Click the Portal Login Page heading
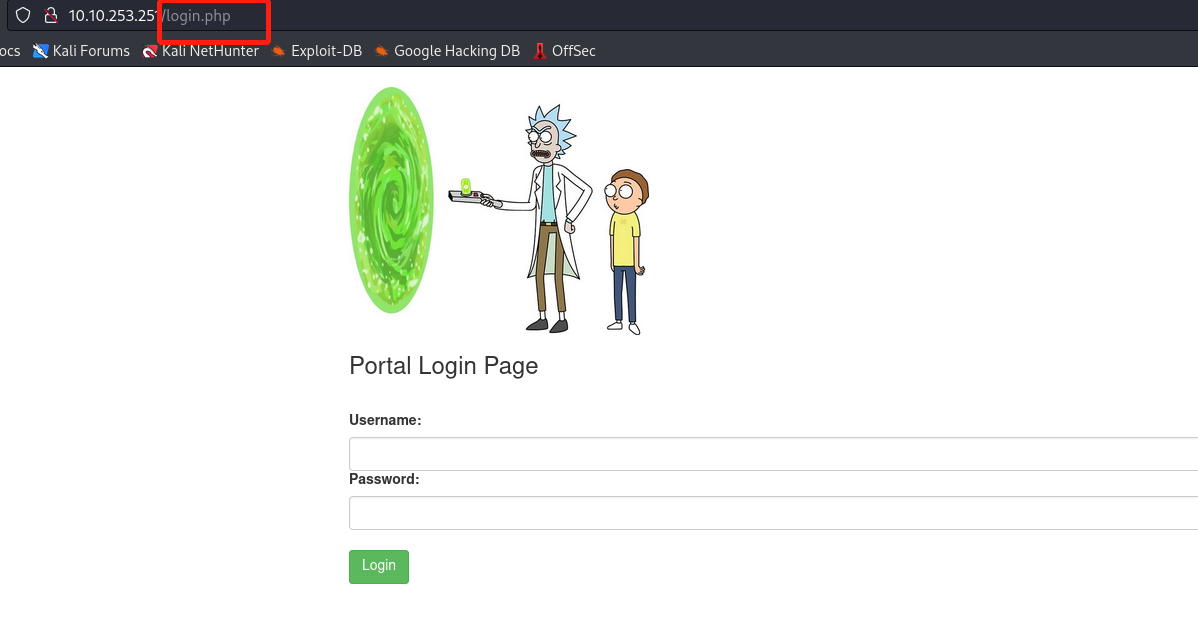1198x629 pixels. coord(443,366)
